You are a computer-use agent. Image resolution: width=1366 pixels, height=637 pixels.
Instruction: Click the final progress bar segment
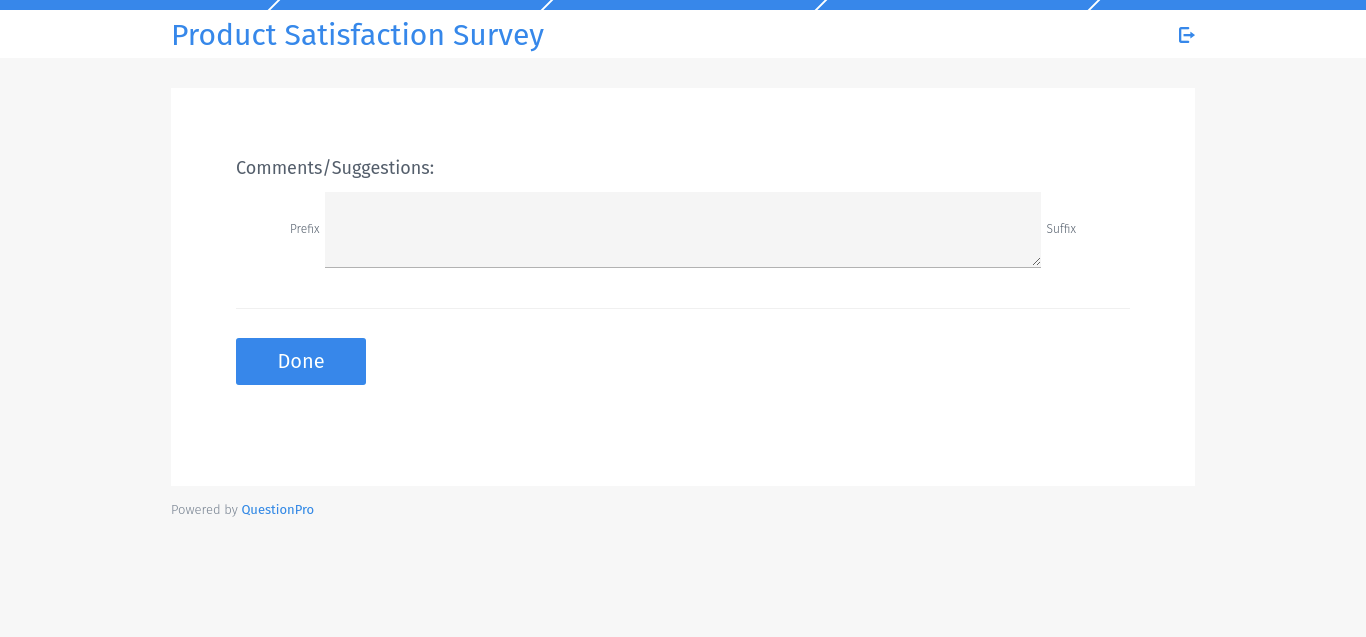tap(1230, 4)
